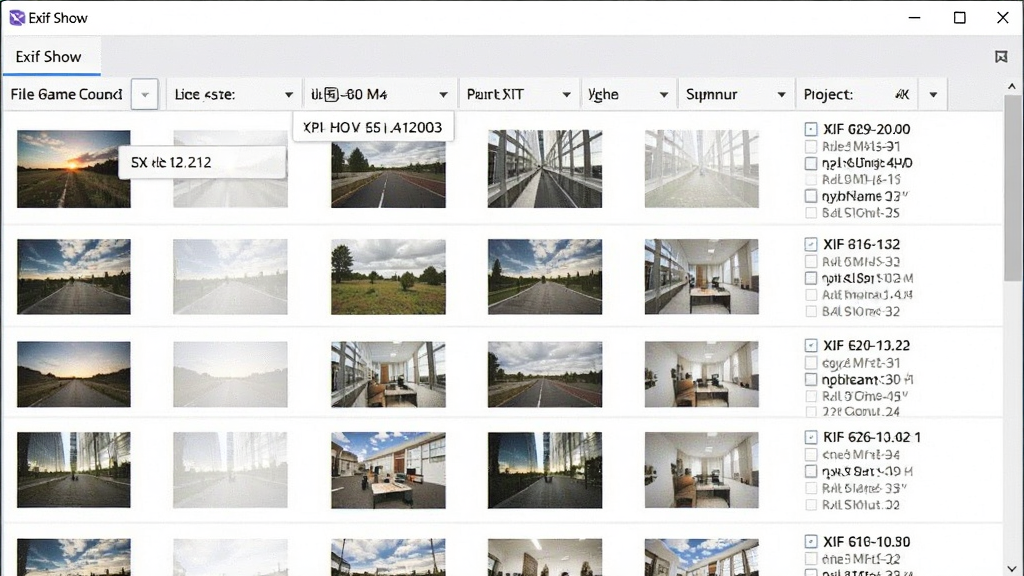This screenshot has width=1024, height=576.
Task: Check the Rded M415-91 checkbox
Action: pyautogui.click(x=810, y=146)
